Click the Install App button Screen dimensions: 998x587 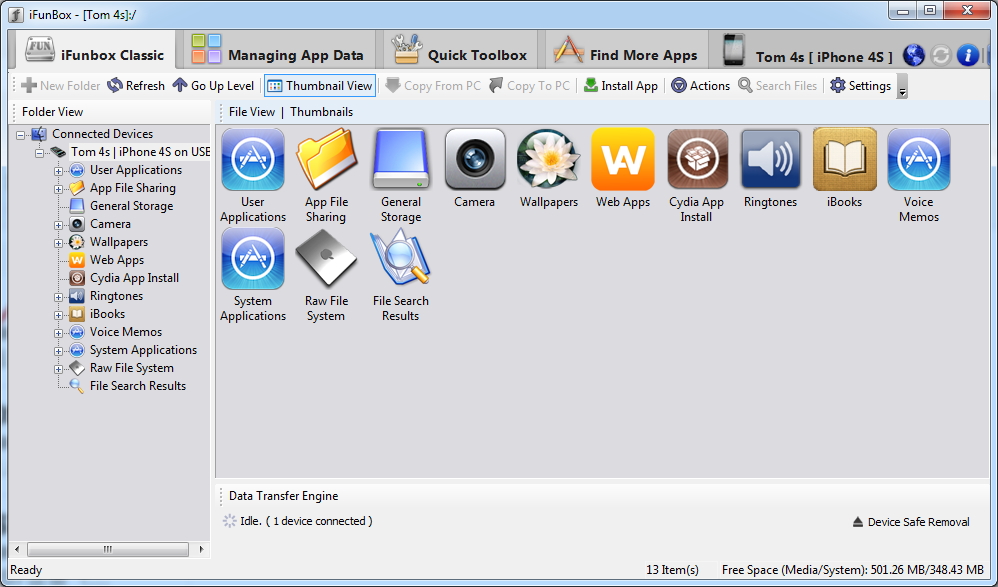coord(620,86)
